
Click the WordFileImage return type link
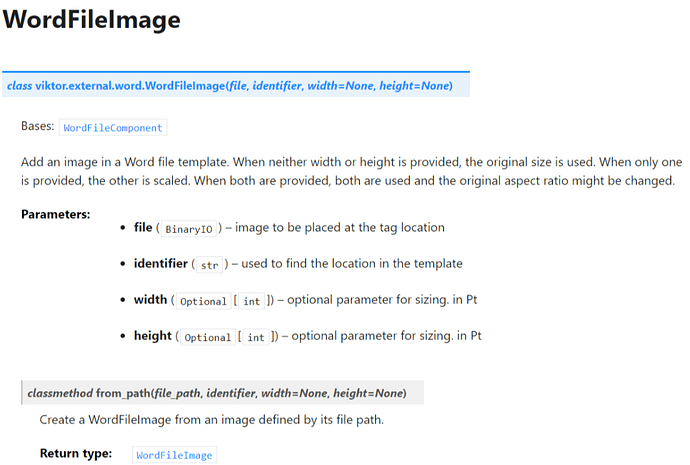pos(174,455)
